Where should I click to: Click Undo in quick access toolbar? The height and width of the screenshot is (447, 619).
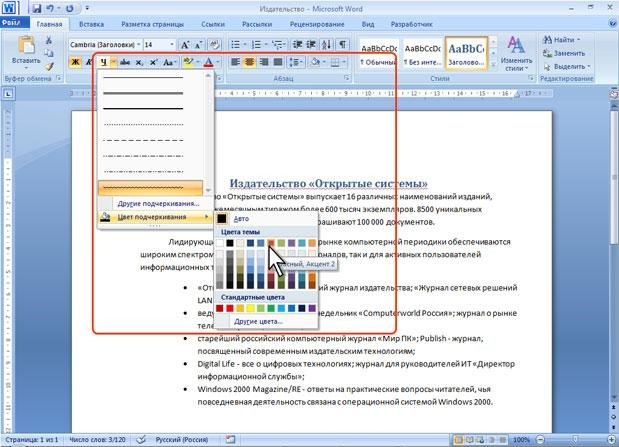tap(51, 8)
